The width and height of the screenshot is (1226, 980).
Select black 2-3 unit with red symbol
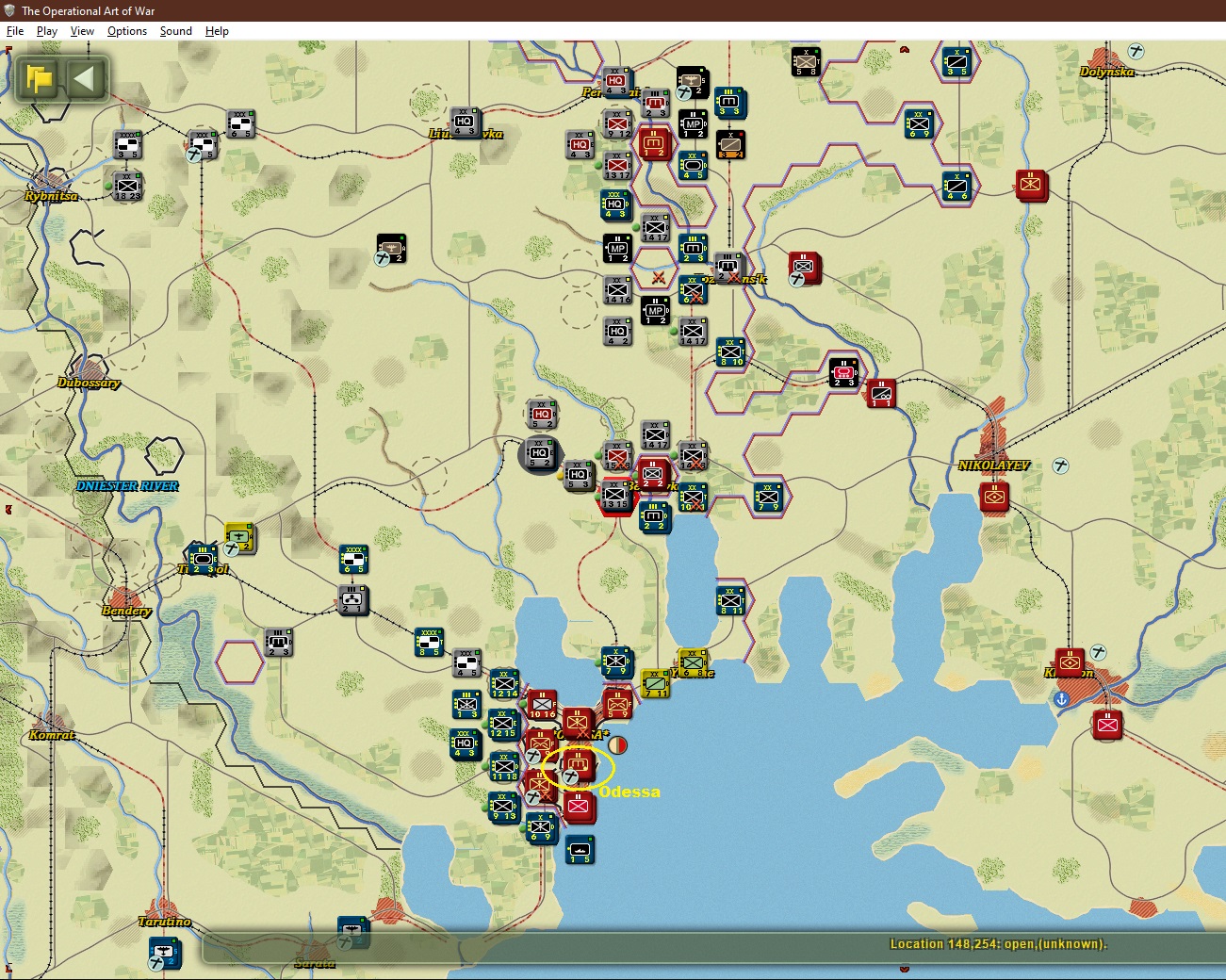pos(843,373)
